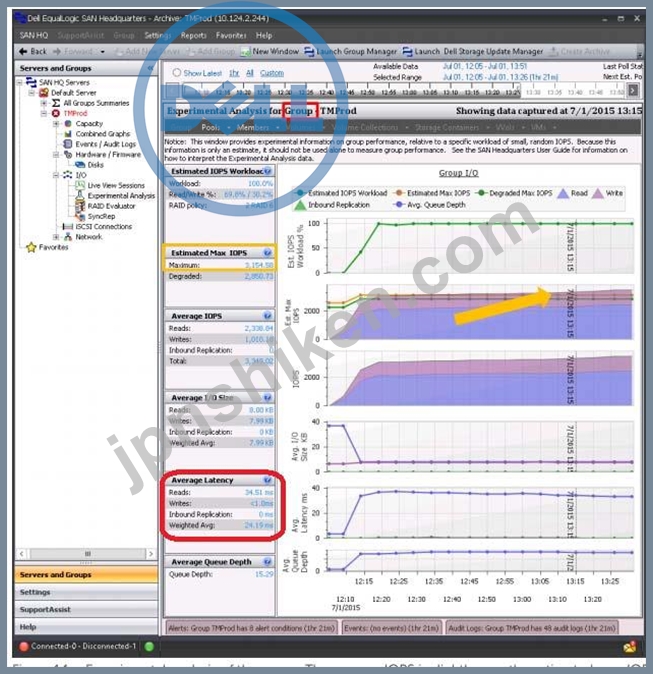Click the Favorites star icon
The height and width of the screenshot is (674, 653).
31,248
